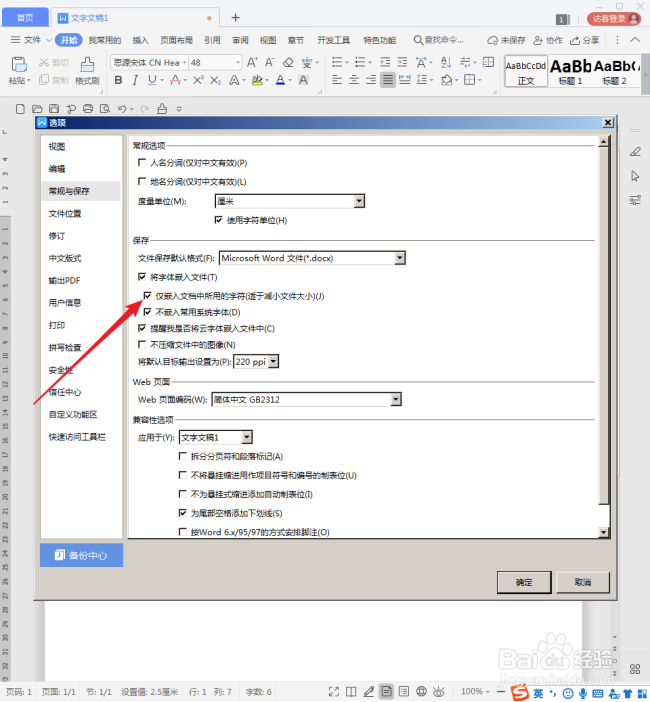
Task: Click the Sort icon
Action: 446,62
